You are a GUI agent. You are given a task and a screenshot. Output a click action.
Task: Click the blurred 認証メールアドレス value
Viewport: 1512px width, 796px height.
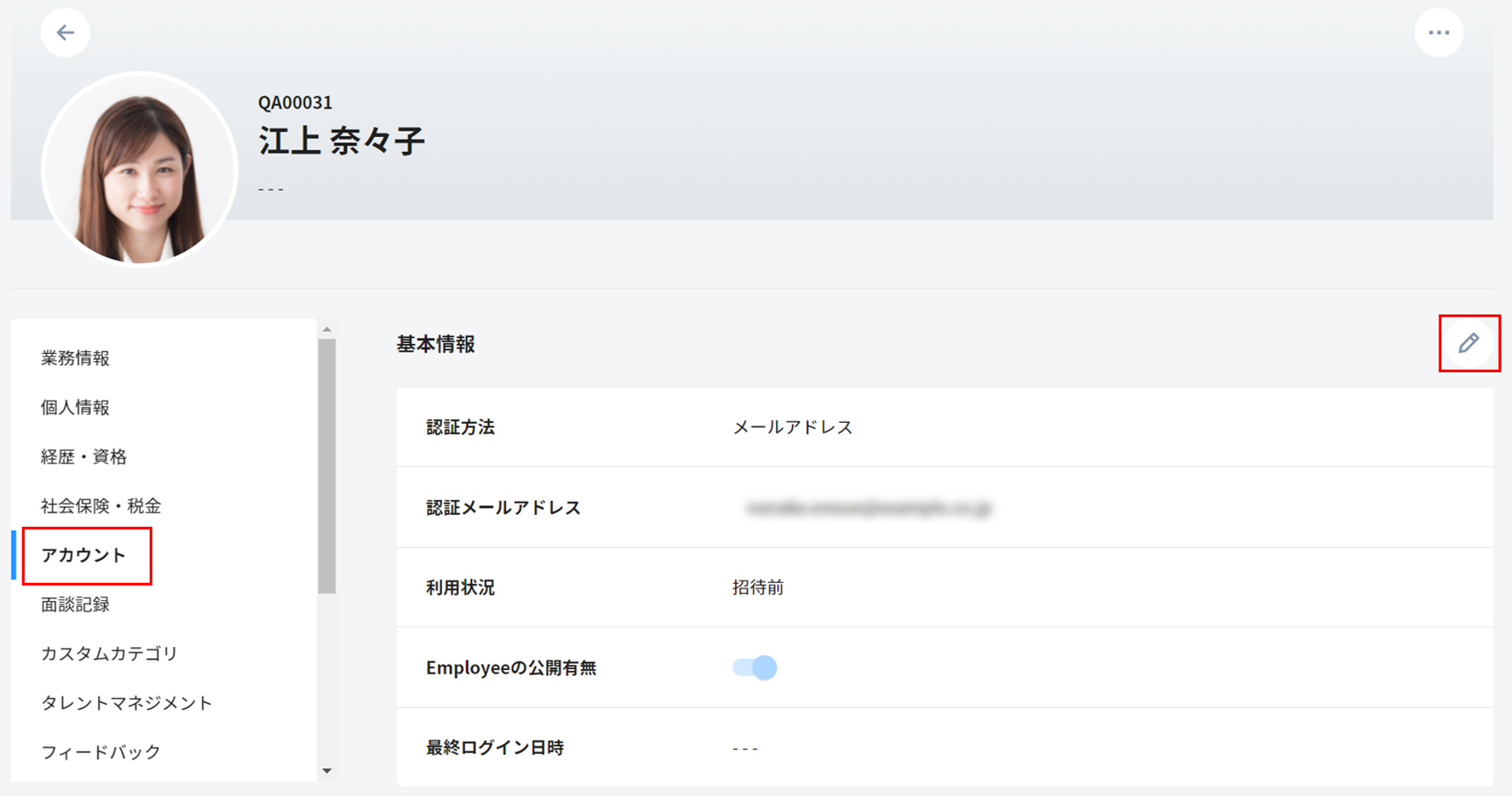coord(868,508)
